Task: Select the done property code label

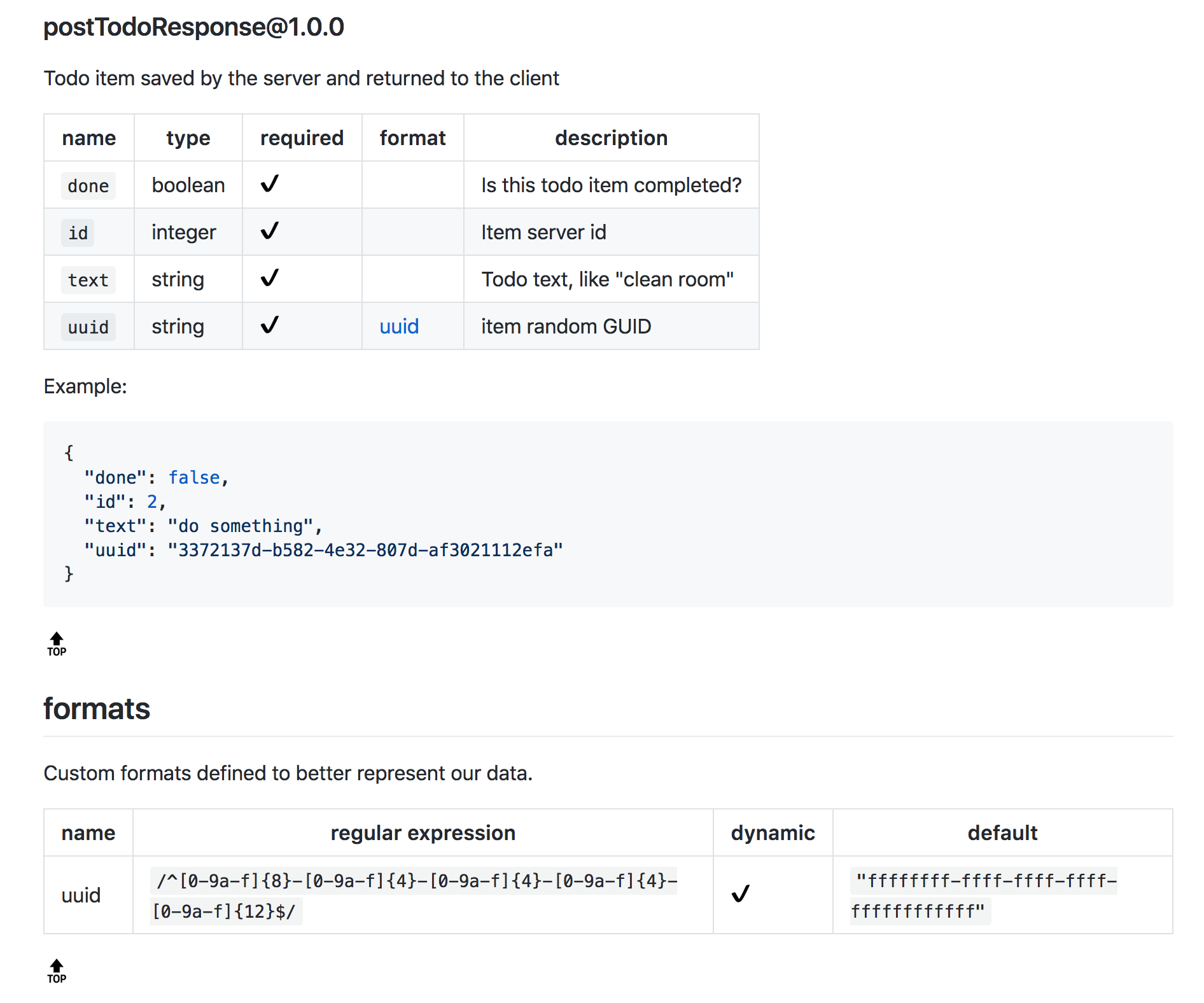Action: [88, 185]
